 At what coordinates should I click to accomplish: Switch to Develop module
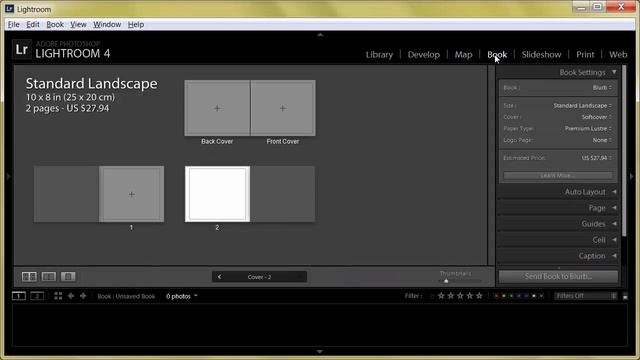424,55
